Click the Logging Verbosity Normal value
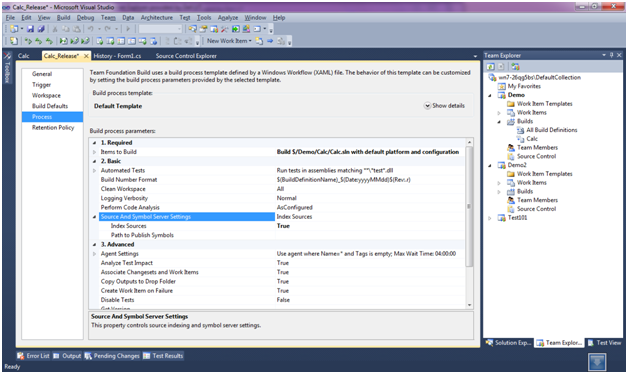Screen dimensions: 628x374 coord(287,198)
